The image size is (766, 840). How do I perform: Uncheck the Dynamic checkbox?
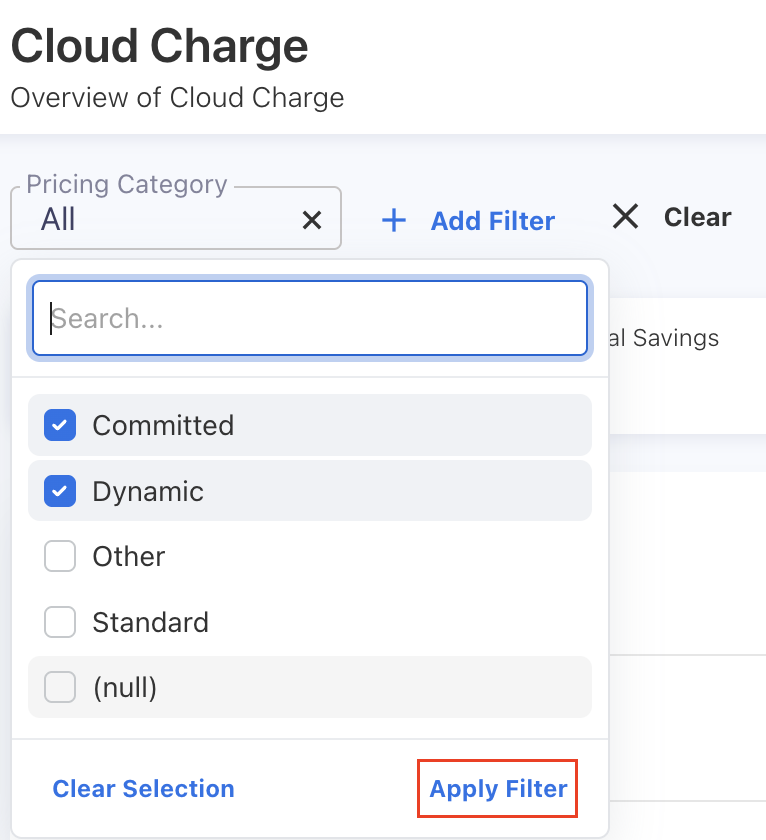coord(60,491)
